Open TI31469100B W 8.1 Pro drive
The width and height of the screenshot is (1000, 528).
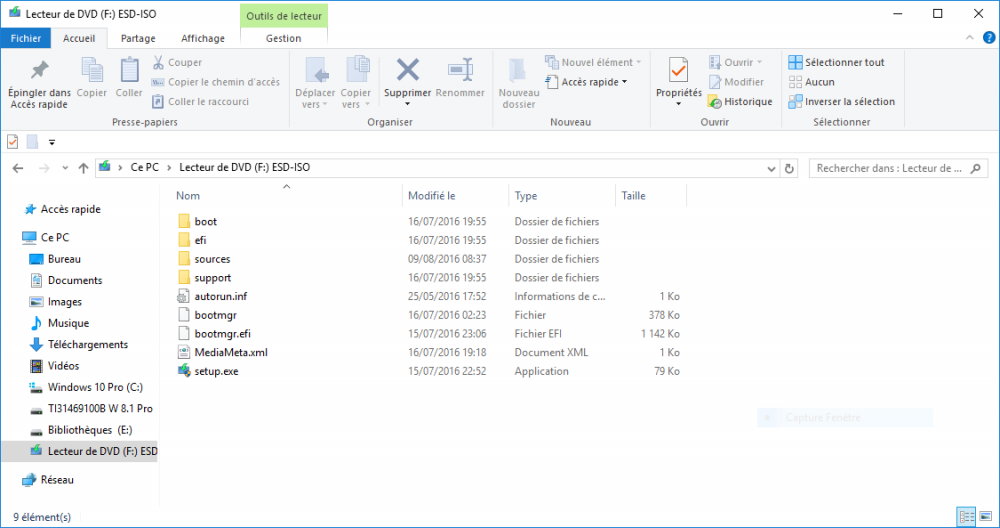pos(99,409)
